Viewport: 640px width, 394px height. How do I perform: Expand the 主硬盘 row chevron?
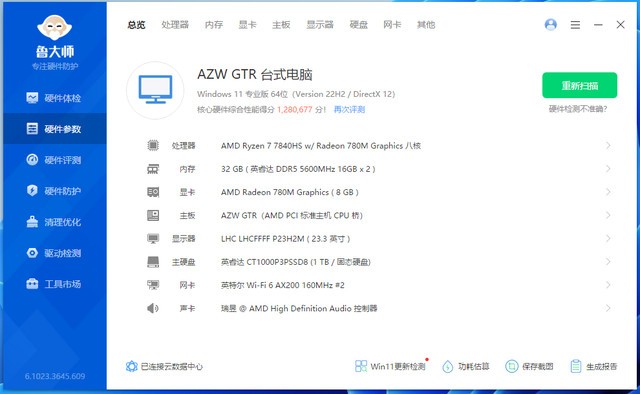point(608,262)
